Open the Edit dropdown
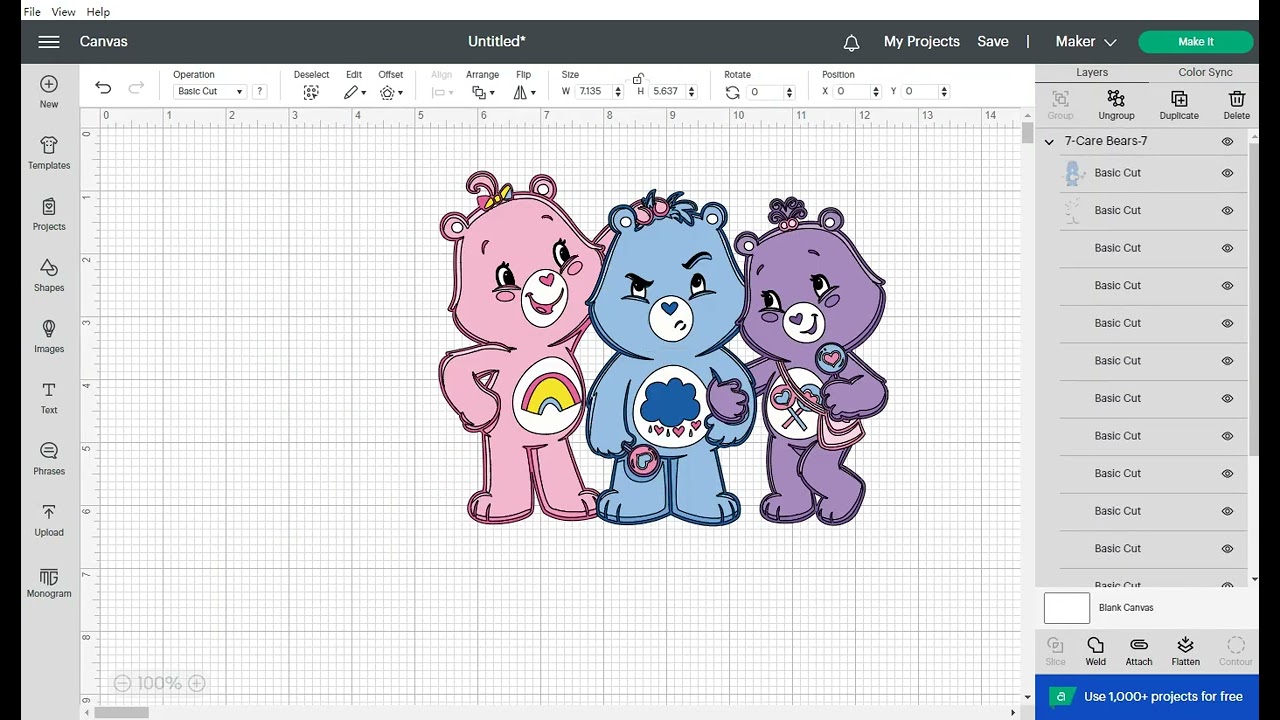This screenshot has height=720, width=1280. 355,92
